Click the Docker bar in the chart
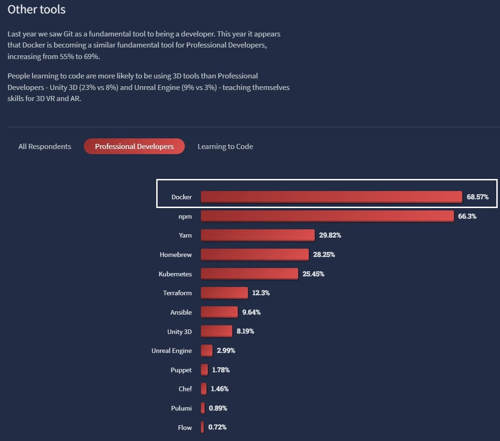This screenshot has width=500, height=441. (332, 197)
